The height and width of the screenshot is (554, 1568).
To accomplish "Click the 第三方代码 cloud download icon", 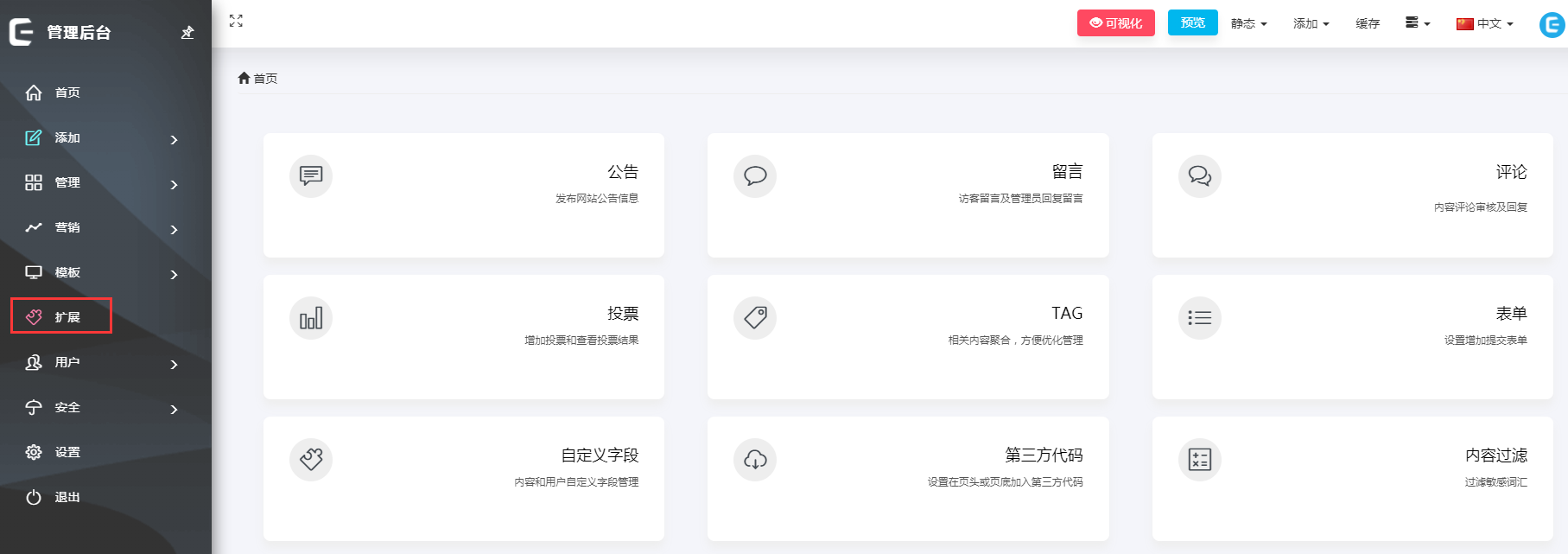I will click(755, 460).
